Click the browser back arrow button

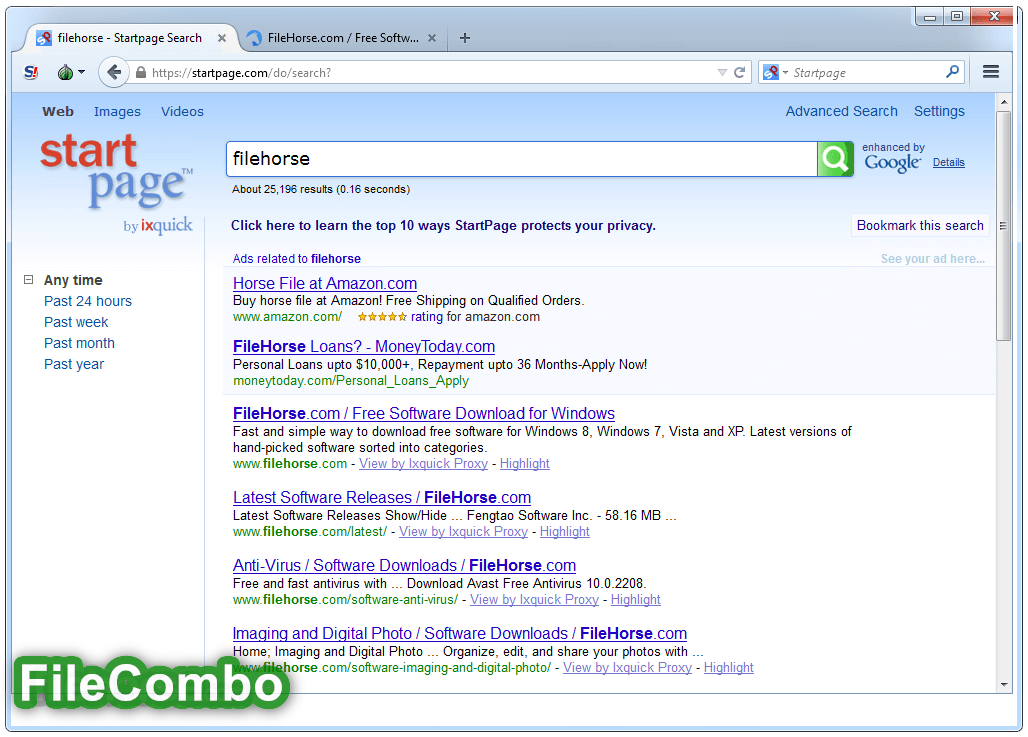point(113,72)
